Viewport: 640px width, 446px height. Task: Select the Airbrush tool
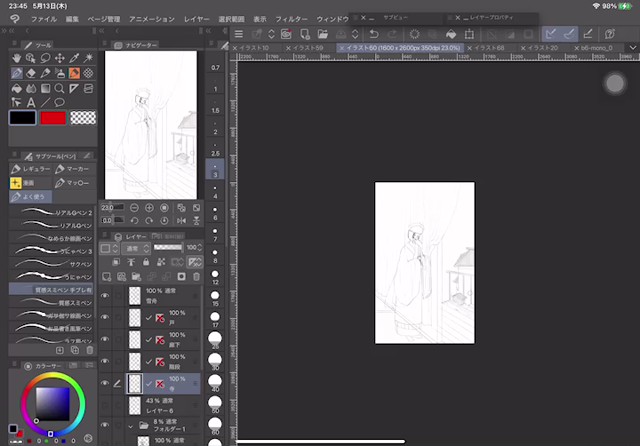click(60, 73)
